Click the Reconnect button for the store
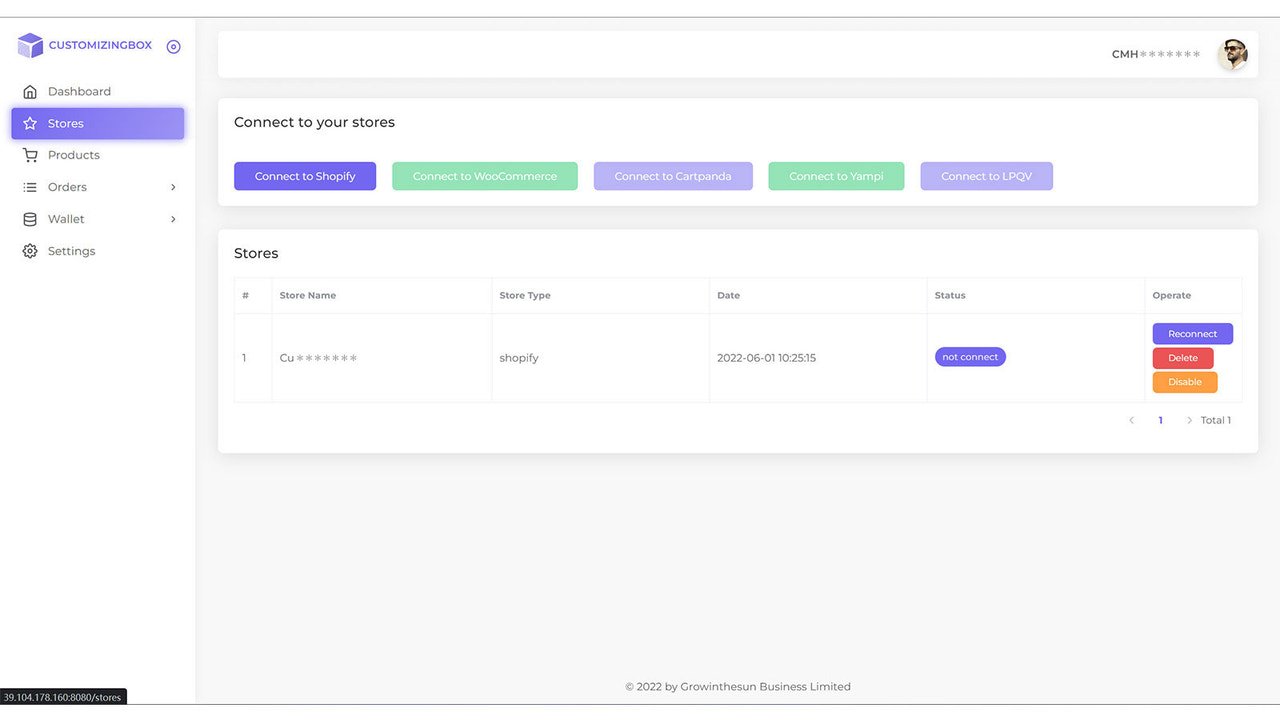The image size is (1280, 720). (x=1192, y=333)
